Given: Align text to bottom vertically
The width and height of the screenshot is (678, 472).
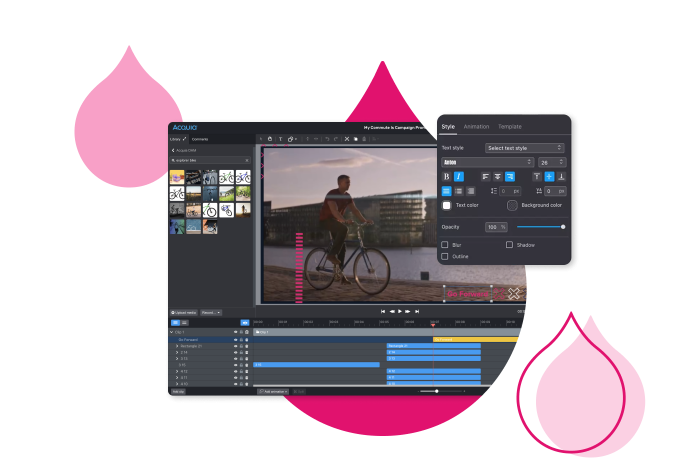Looking at the screenshot, I should [561, 176].
